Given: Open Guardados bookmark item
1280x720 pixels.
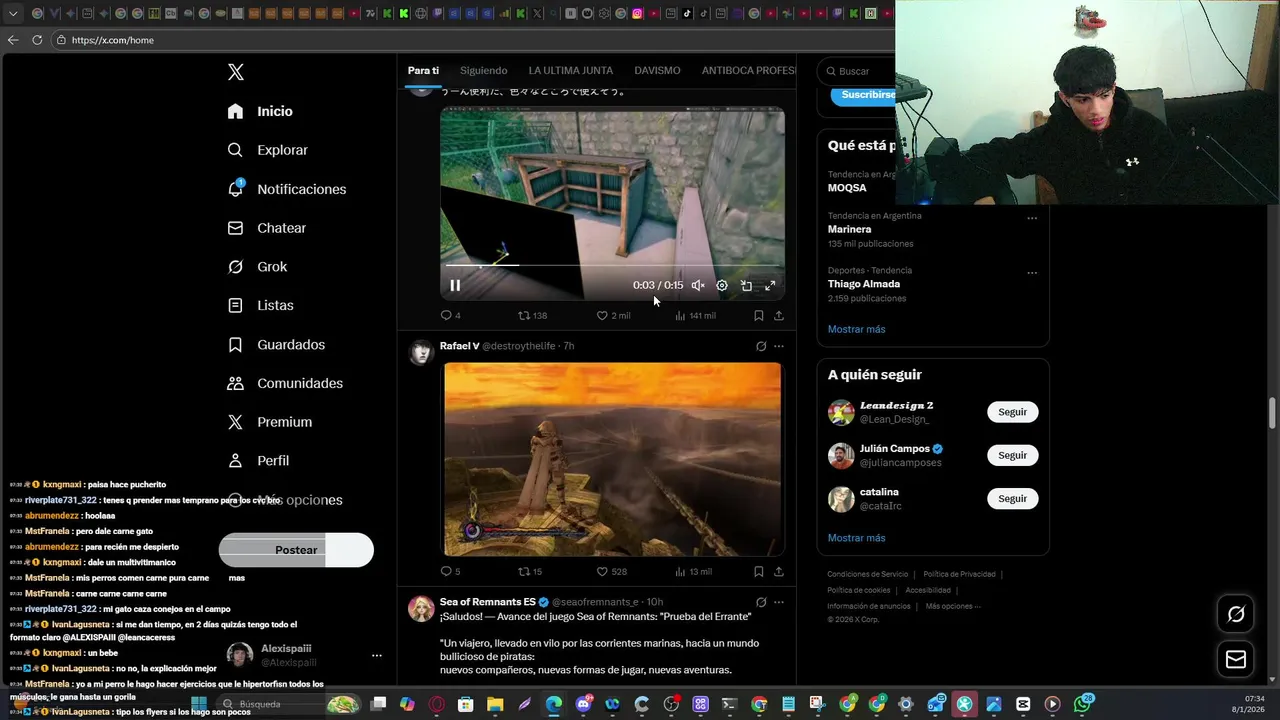Looking at the screenshot, I should pos(276,344).
